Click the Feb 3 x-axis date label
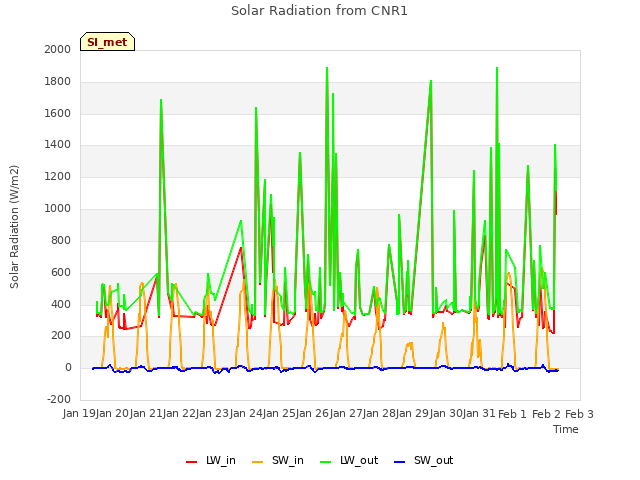This screenshot has height=480, width=640. [x=579, y=414]
